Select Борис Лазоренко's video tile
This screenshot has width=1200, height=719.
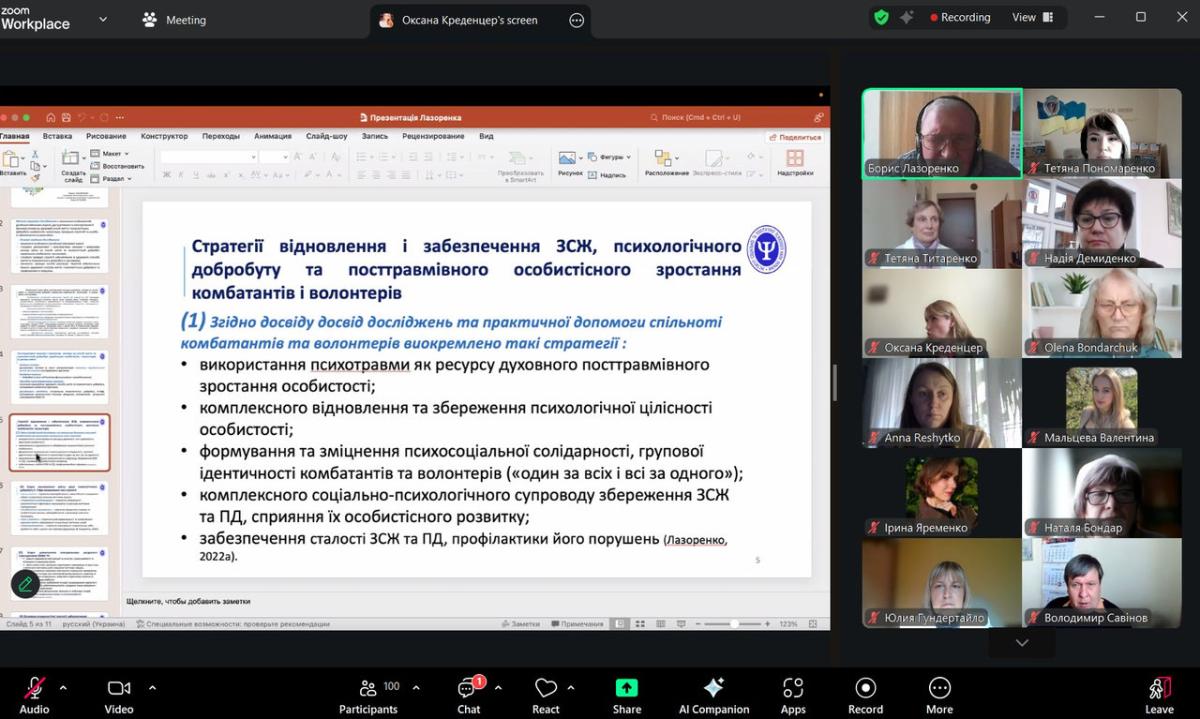[942, 133]
